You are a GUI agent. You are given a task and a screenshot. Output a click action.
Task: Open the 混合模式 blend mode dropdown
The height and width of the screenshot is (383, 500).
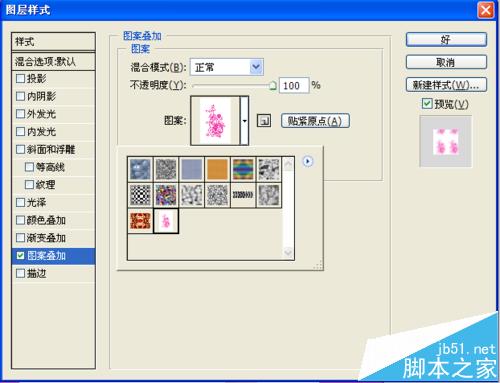(x=227, y=67)
